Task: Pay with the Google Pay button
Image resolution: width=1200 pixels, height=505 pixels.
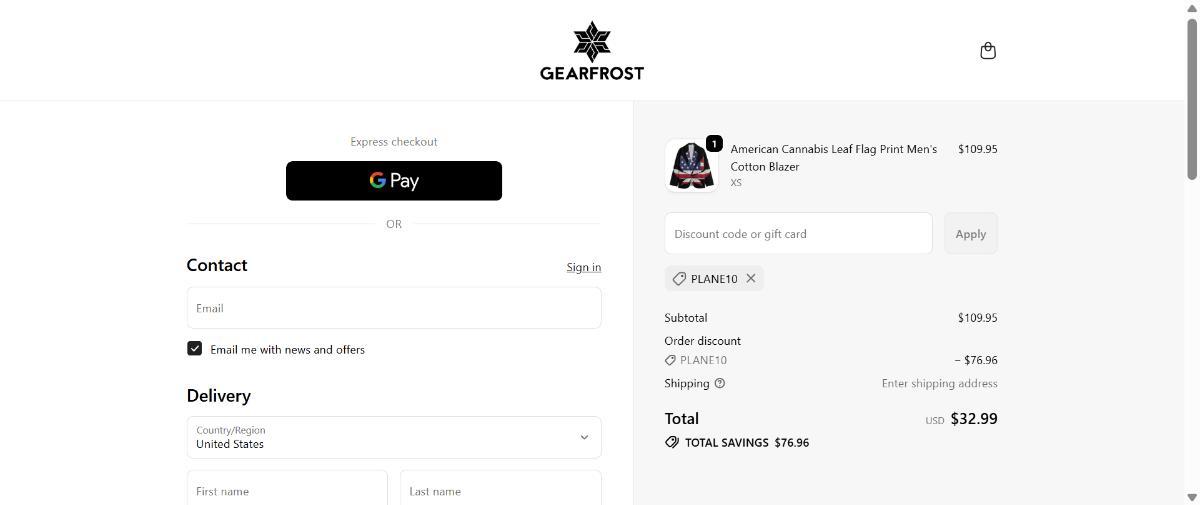Action: coord(394,181)
